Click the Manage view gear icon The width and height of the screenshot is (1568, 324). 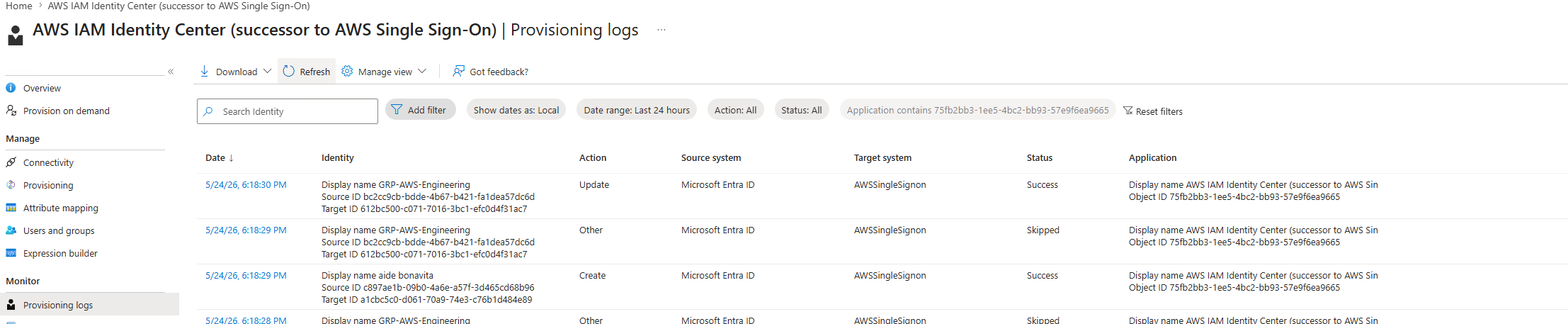347,71
